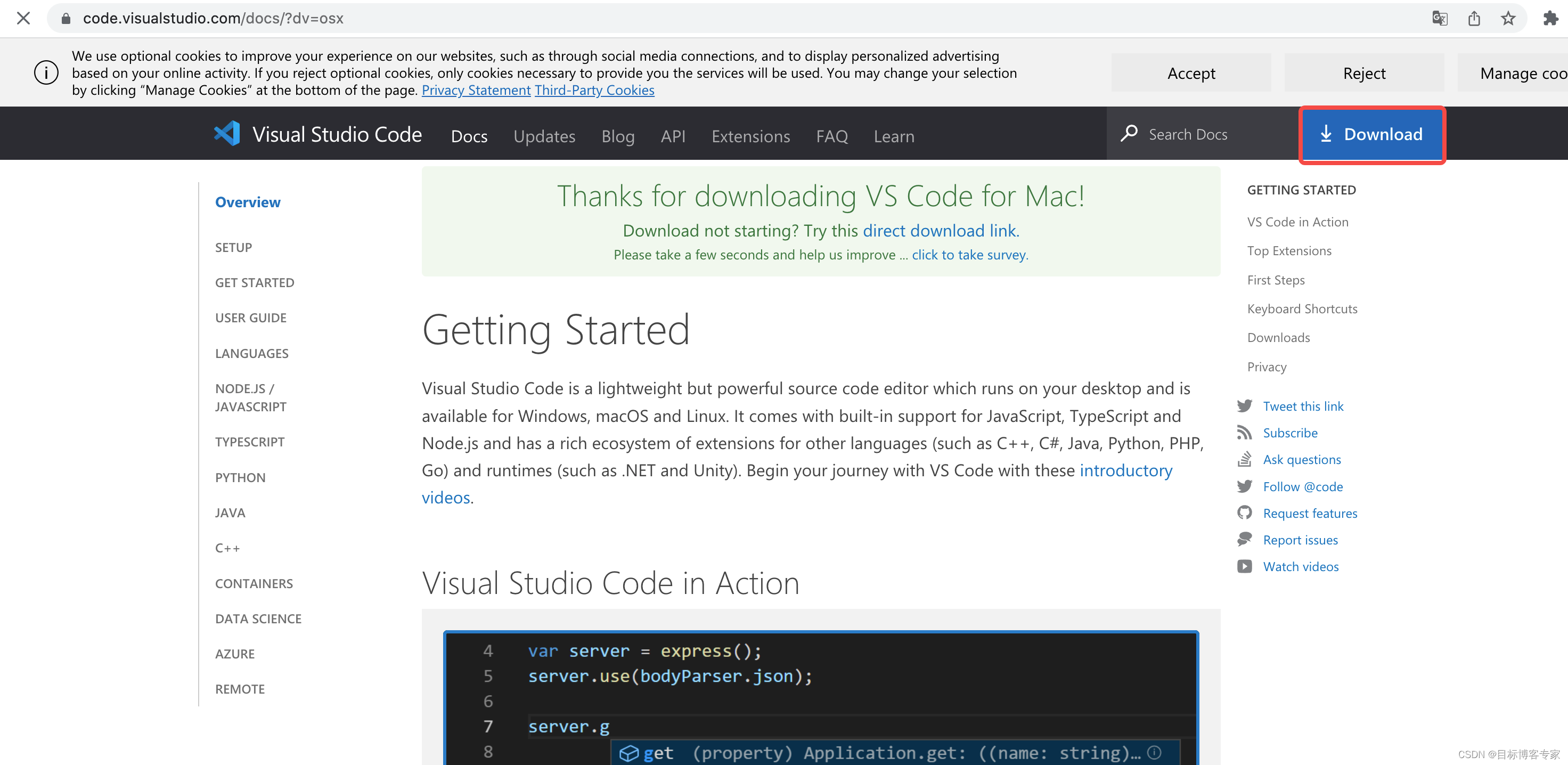The width and height of the screenshot is (1568, 765).
Task: Accept optional cookies
Action: coord(1191,73)
